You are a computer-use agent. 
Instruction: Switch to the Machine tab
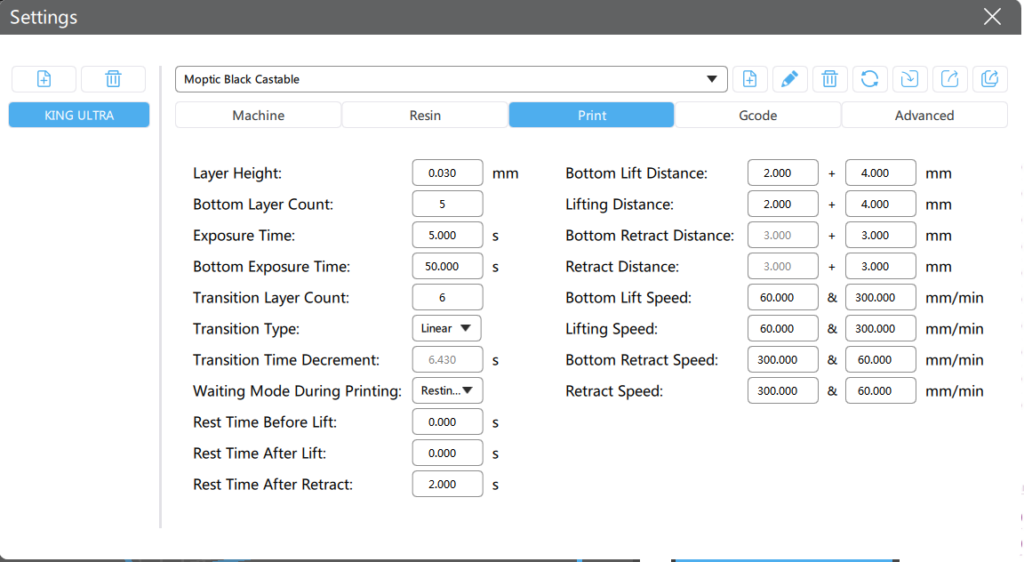pyautogui.click(x=258, y=115)
